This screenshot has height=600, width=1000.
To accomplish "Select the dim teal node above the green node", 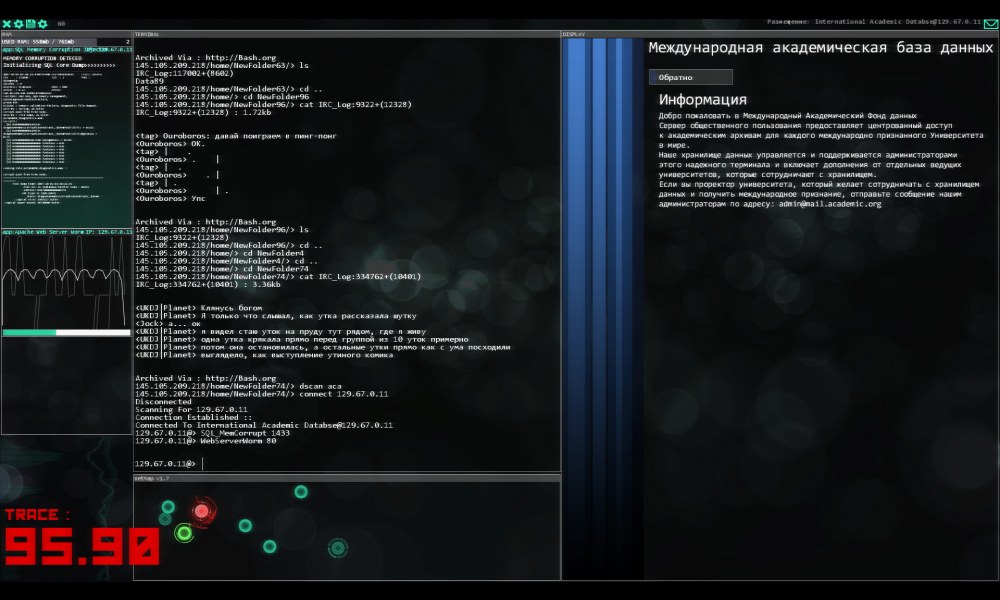I will [x=165, y=518].
